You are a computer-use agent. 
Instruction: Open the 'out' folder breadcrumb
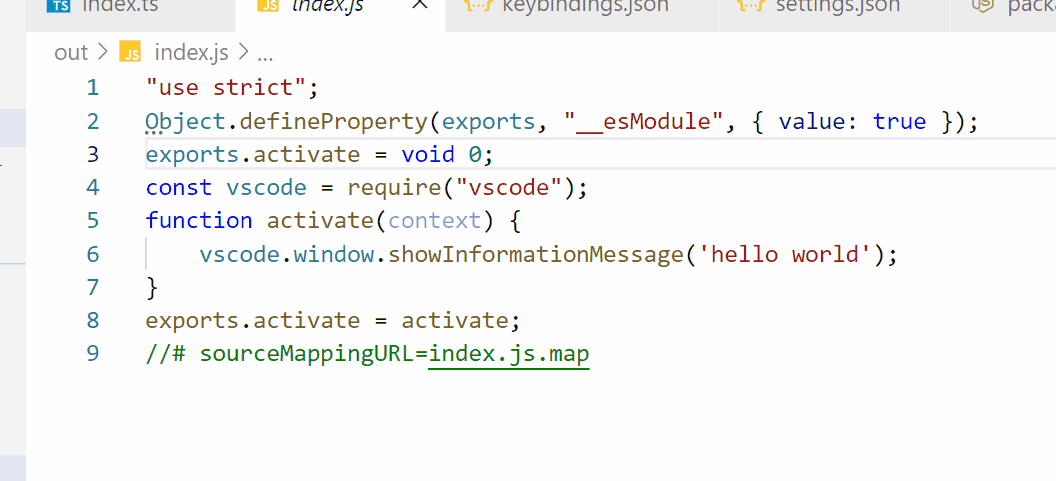pyautogui.click(x=70, y=53)
